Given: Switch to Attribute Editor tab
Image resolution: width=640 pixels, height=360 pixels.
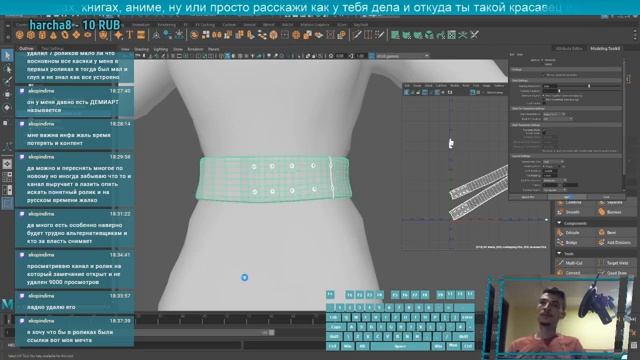Looking at the screenshot, I should click(569, 49).
